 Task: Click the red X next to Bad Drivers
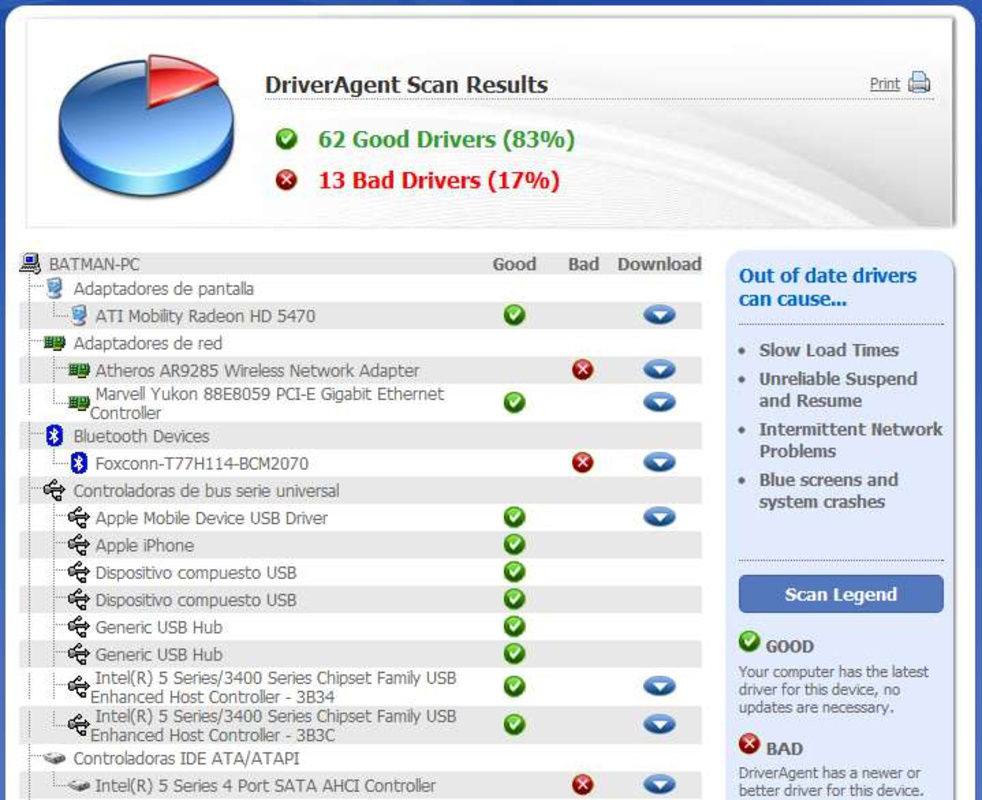click(x=286, y=180)
